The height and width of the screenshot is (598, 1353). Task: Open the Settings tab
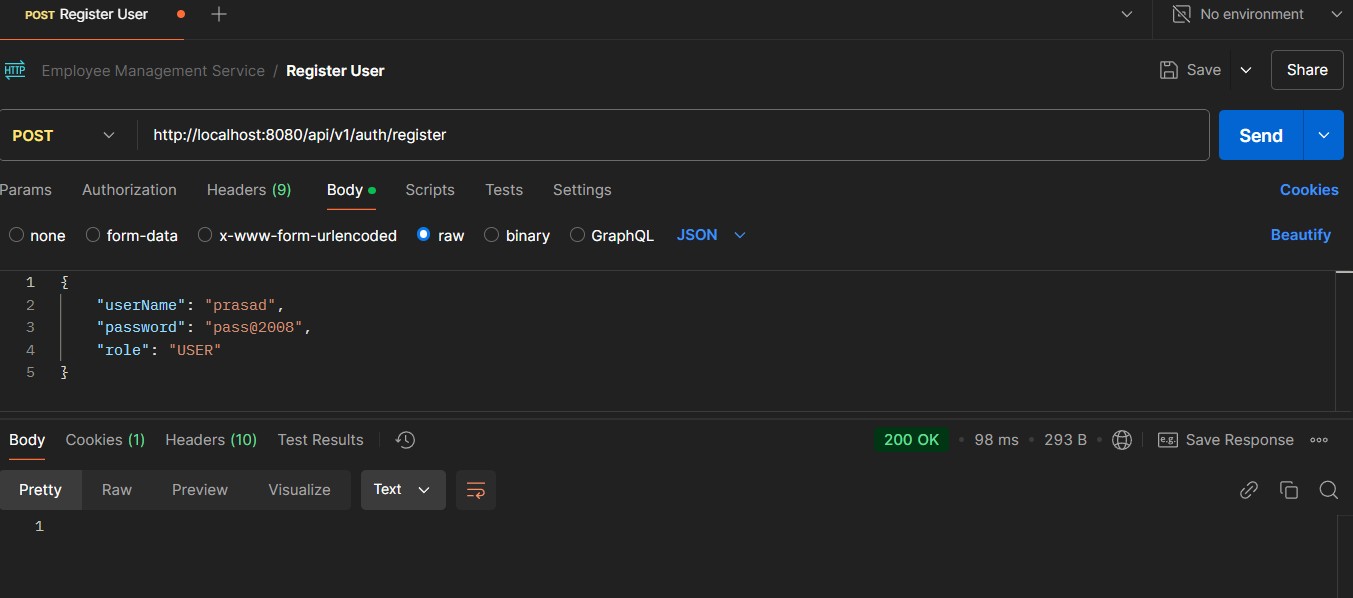(x=582, y=190)
